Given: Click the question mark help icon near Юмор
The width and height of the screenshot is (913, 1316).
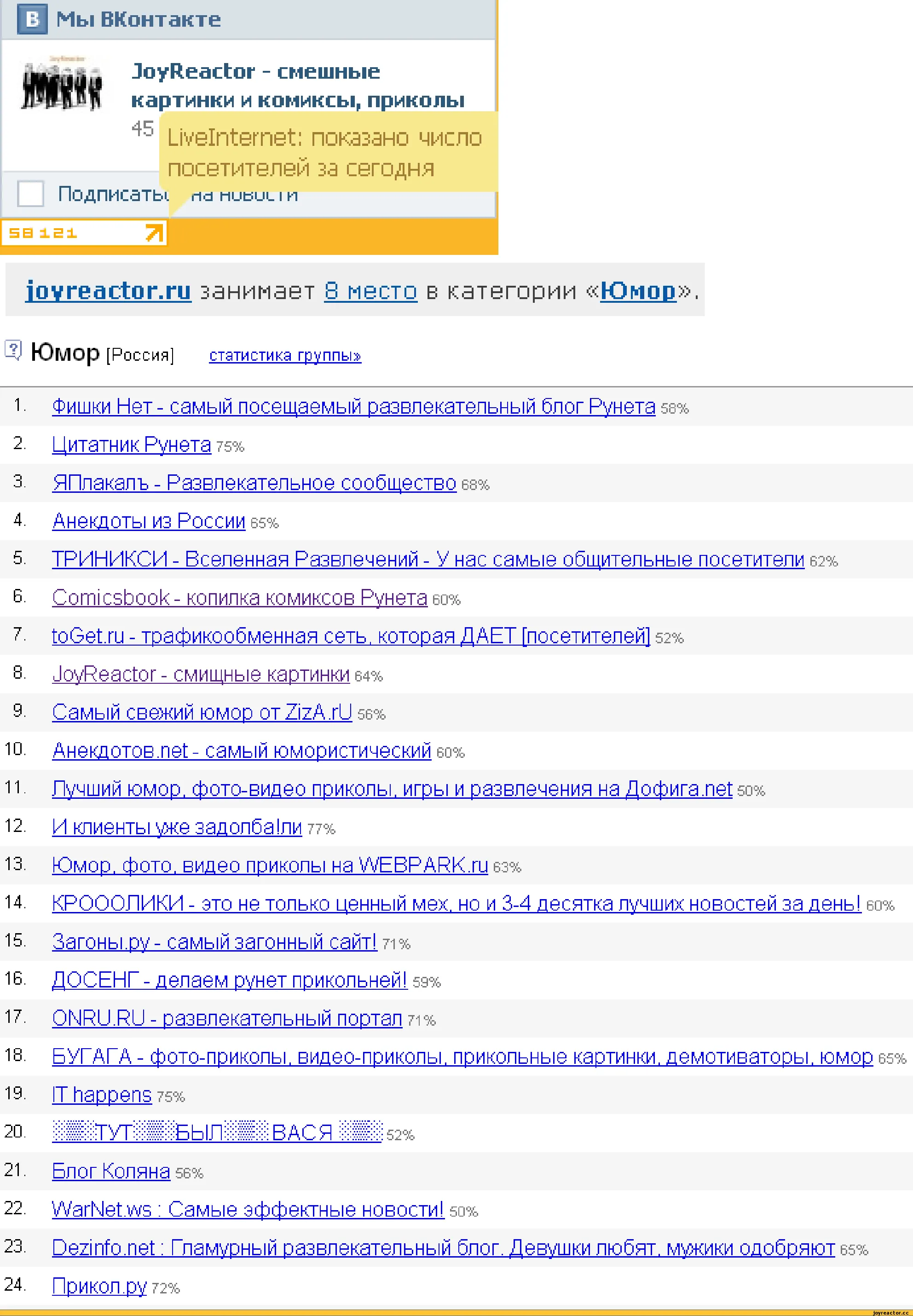Looking at the screenshot, I should pos(13,350).
